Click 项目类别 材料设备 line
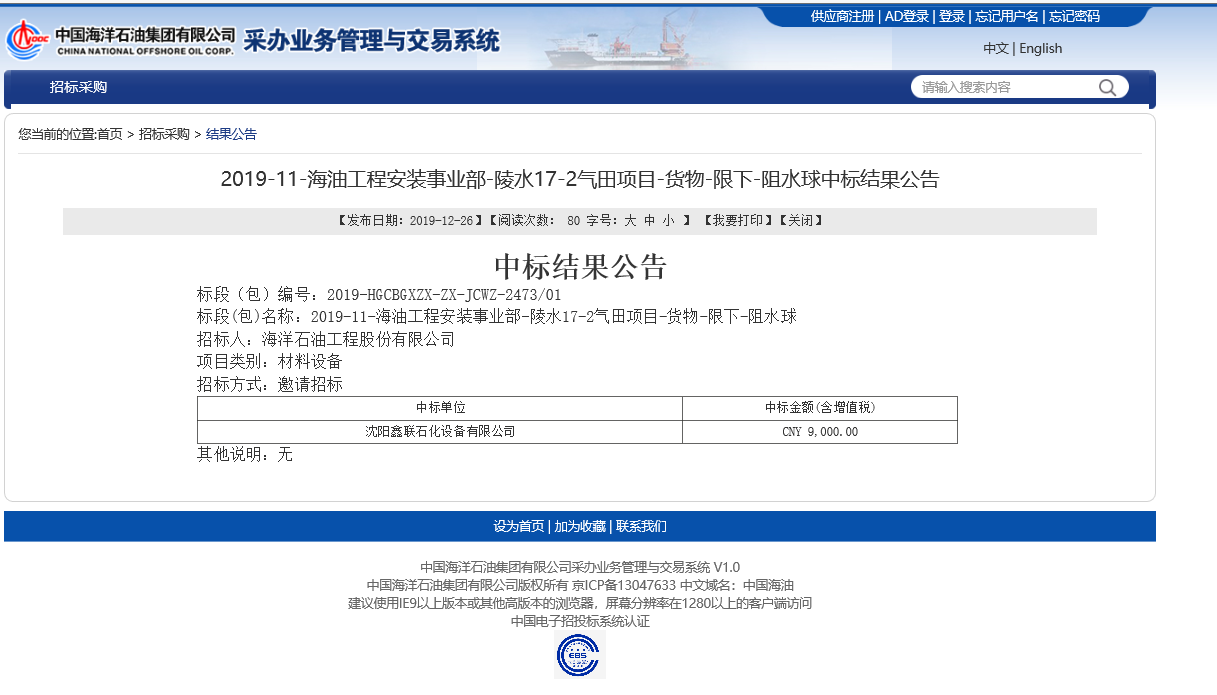 click(x=270, y=361)
